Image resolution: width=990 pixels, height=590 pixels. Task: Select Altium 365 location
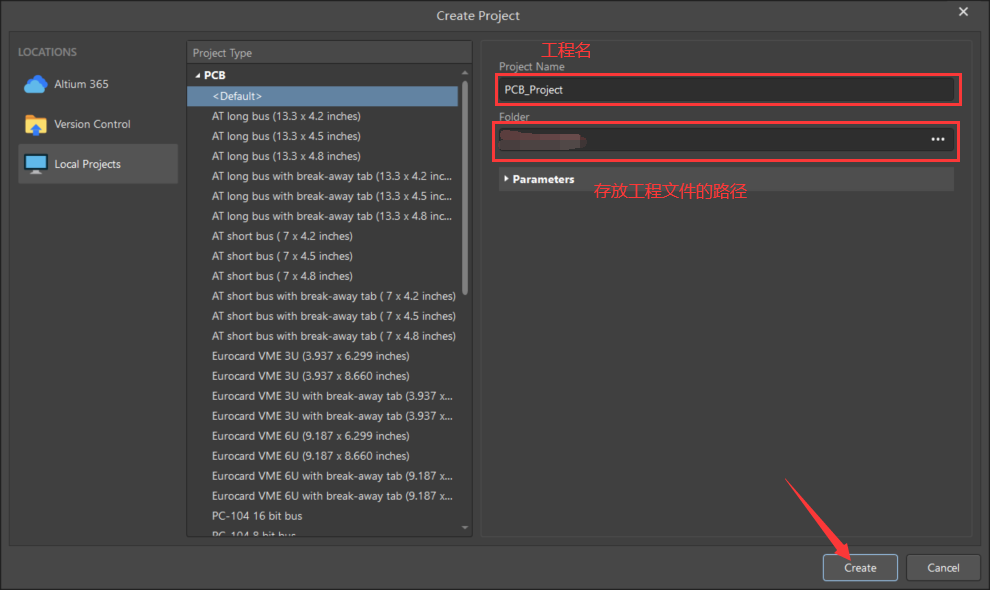pyautogui.click(x=98, y=84)
